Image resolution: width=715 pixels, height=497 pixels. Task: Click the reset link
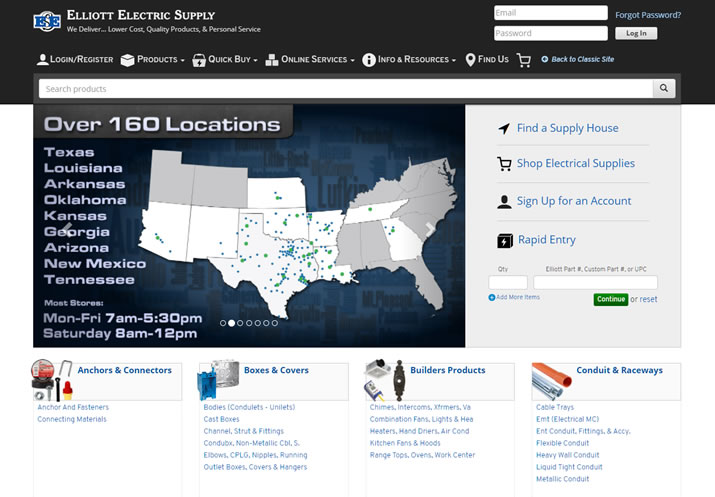tap(648, 300)
